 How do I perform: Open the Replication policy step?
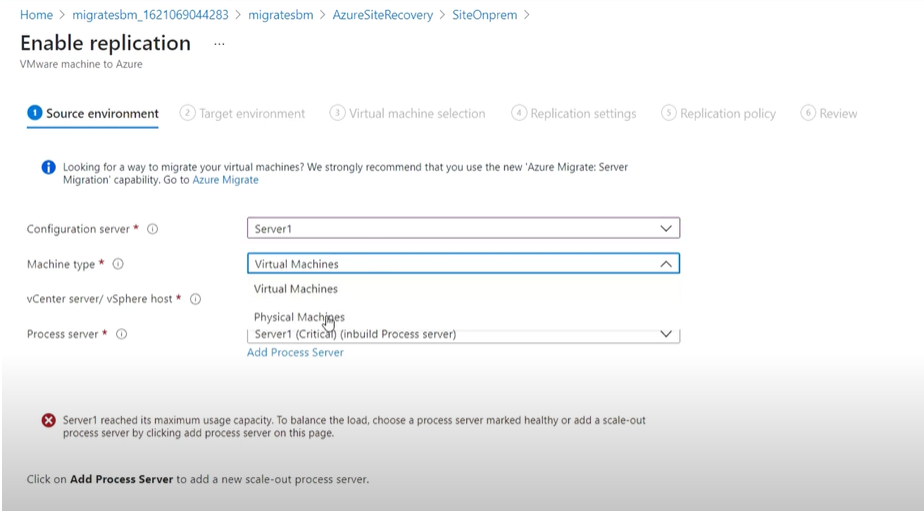(718, 113)
